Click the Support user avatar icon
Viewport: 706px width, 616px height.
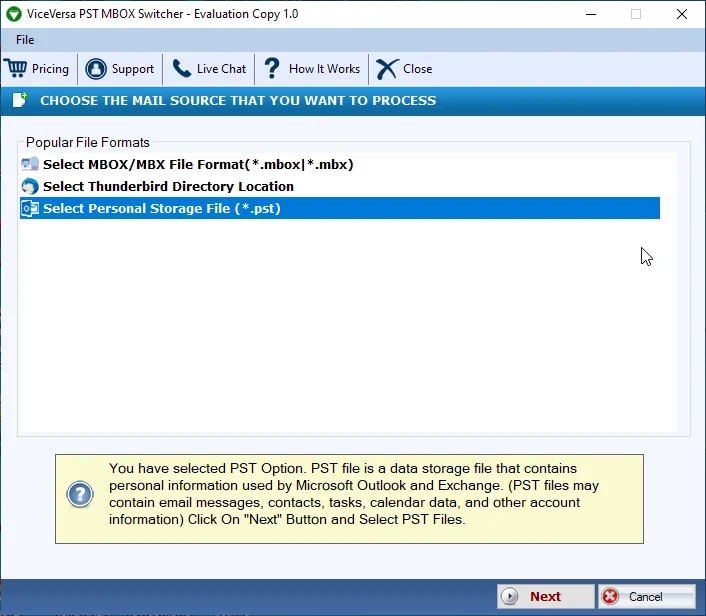tap(96, 69)
